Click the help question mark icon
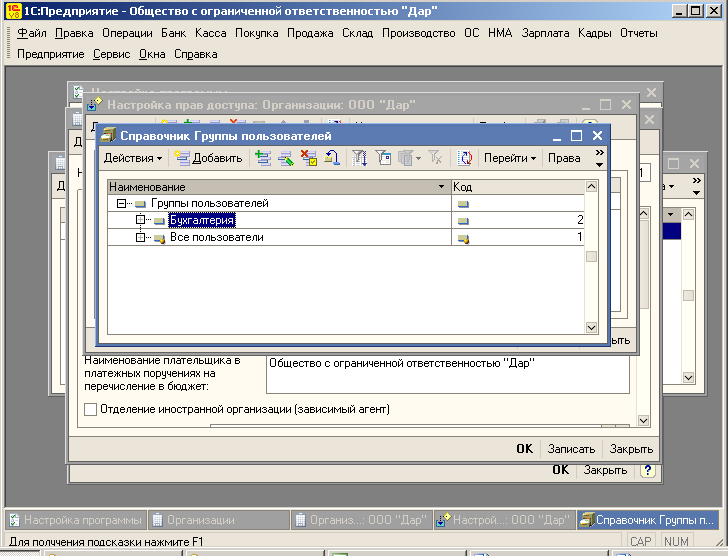The height and width of the screenshot is (556, 728). 648,470
